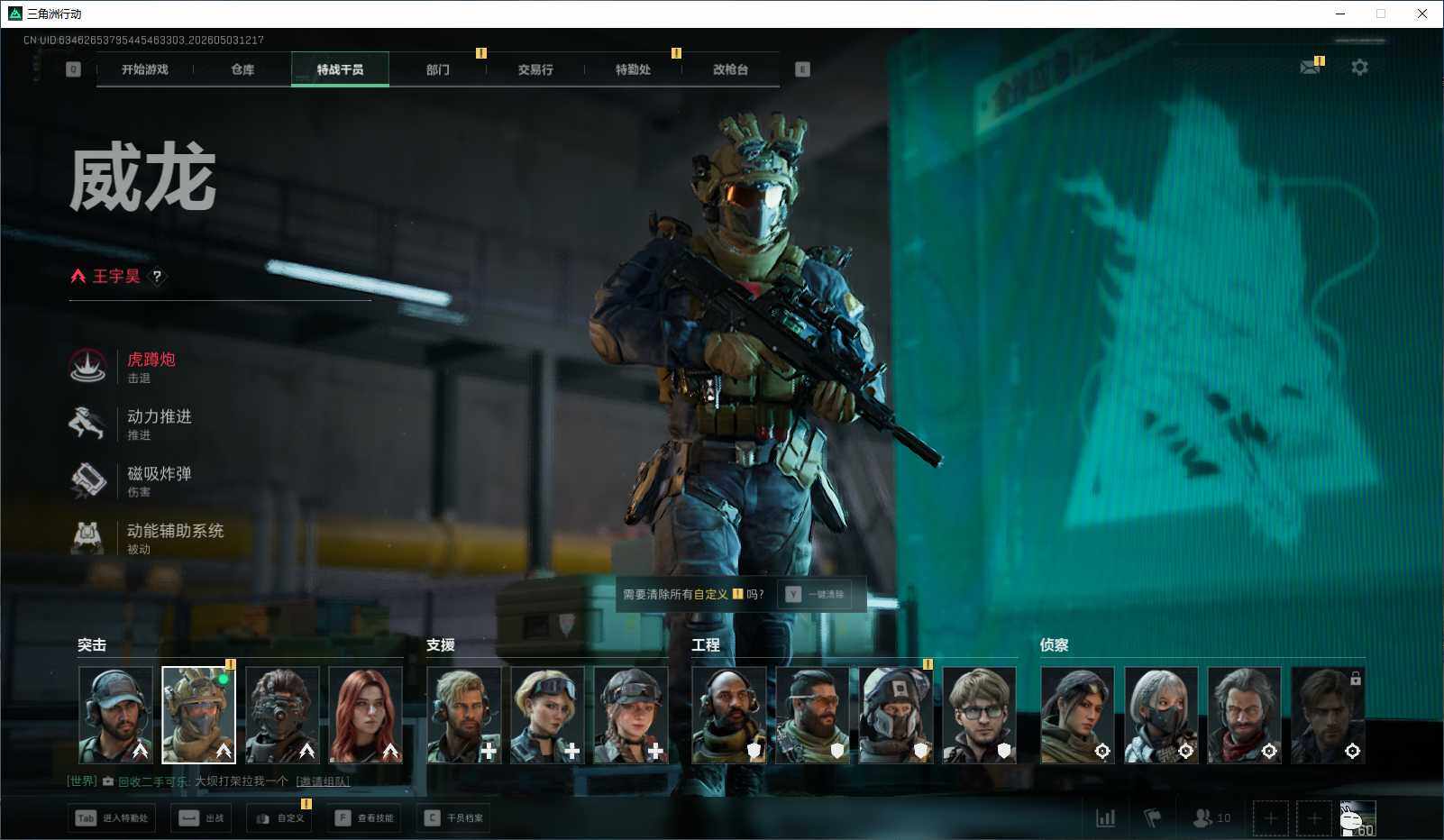Open the friends list icon showing 10
Viewport: 1444px width, 840px height.
click(1211, 818)
